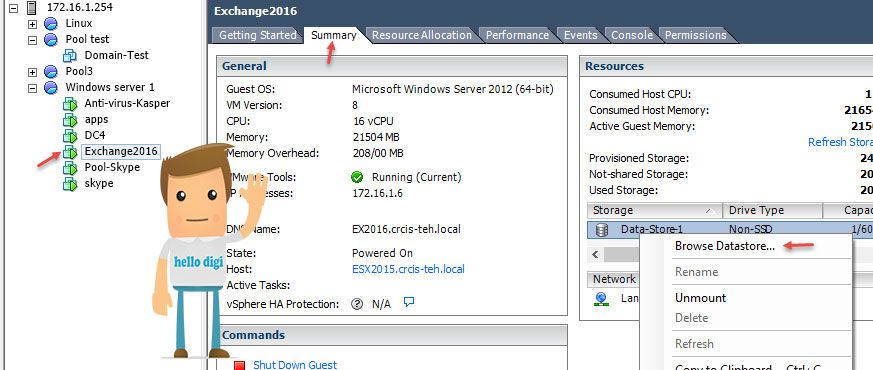The width and height of the screenshot is (873, 370).
Task: Click the IP address 172.16.1.6
Action: [x=377, y=194]
